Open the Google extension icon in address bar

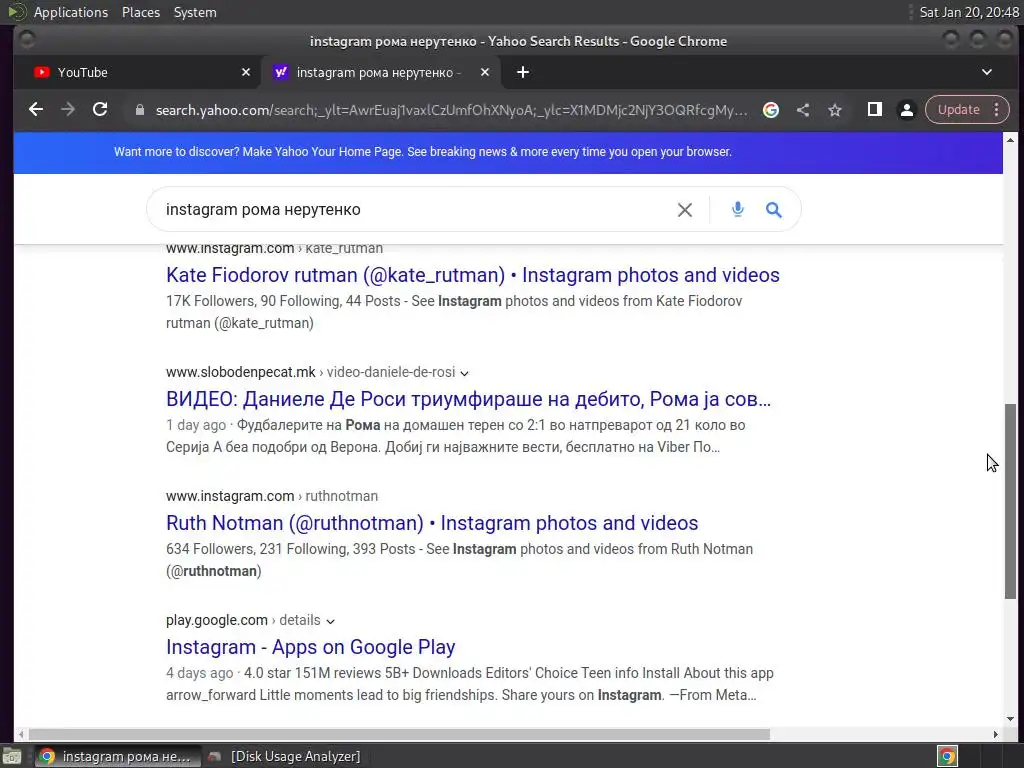tap(771, 110)
